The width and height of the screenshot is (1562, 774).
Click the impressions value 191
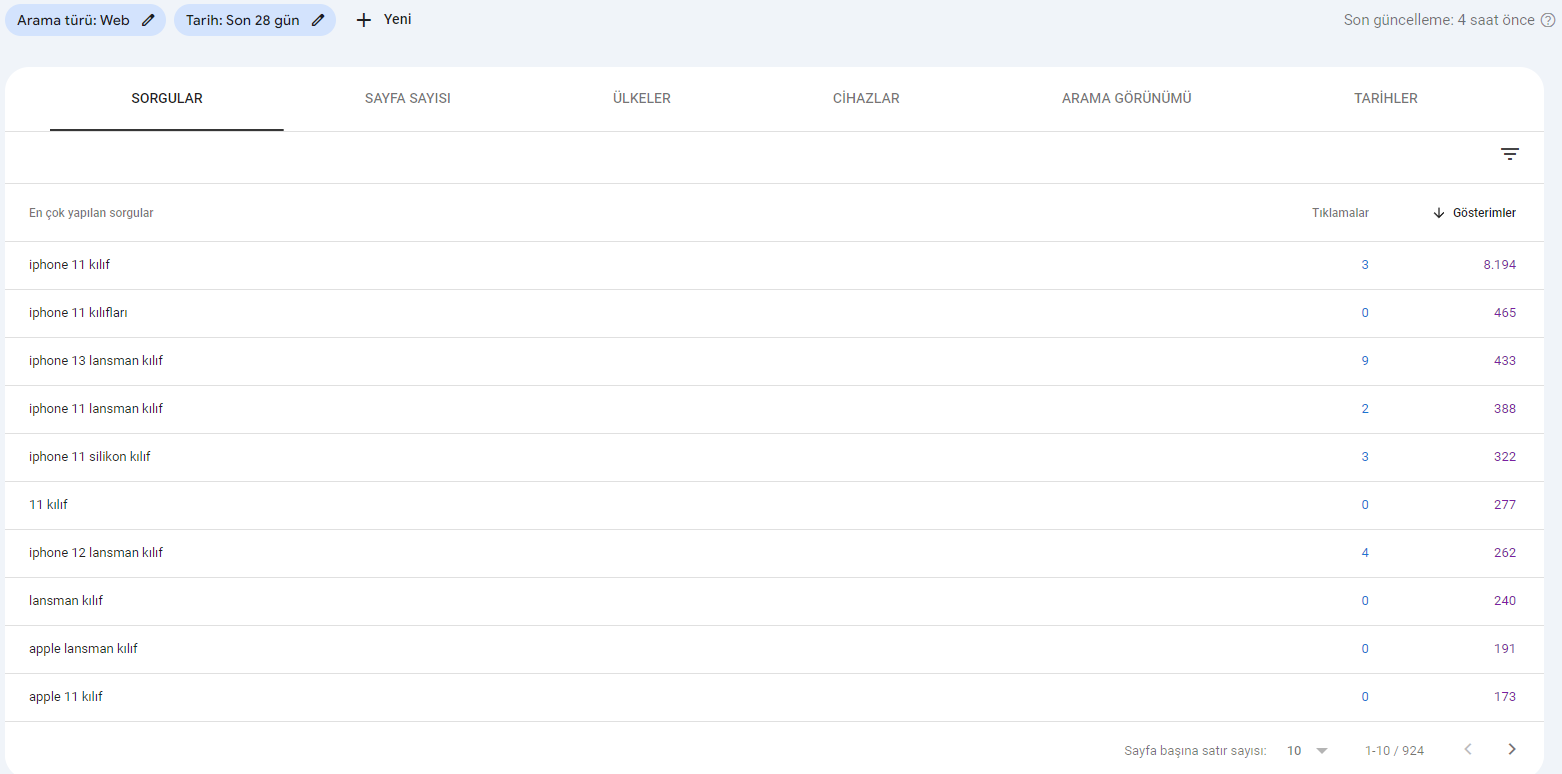(x=1505, y=649)
